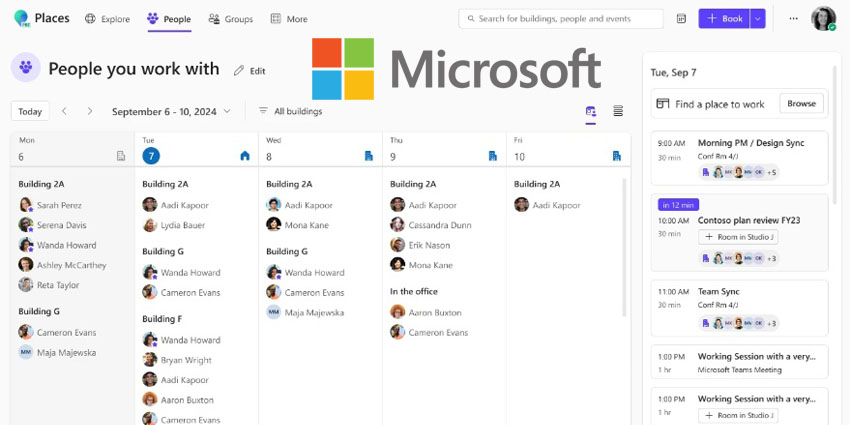The image size is (850, 425).
Task: Add Room in Studio J to Contoso review
Action: pyautogui.click(x=738, y=237)
